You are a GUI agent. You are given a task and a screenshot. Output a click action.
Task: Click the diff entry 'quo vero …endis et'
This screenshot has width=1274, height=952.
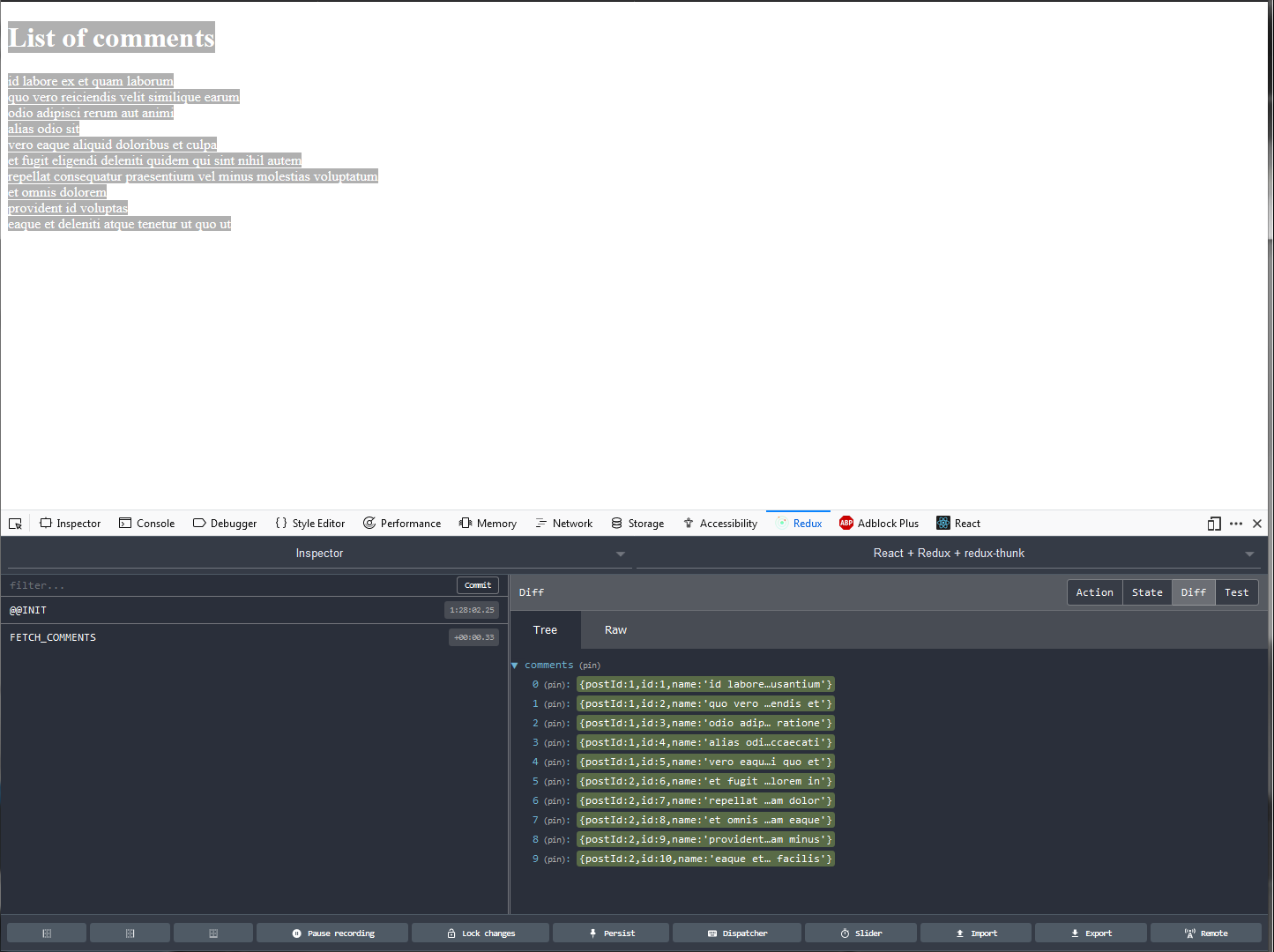coord(705,703)
